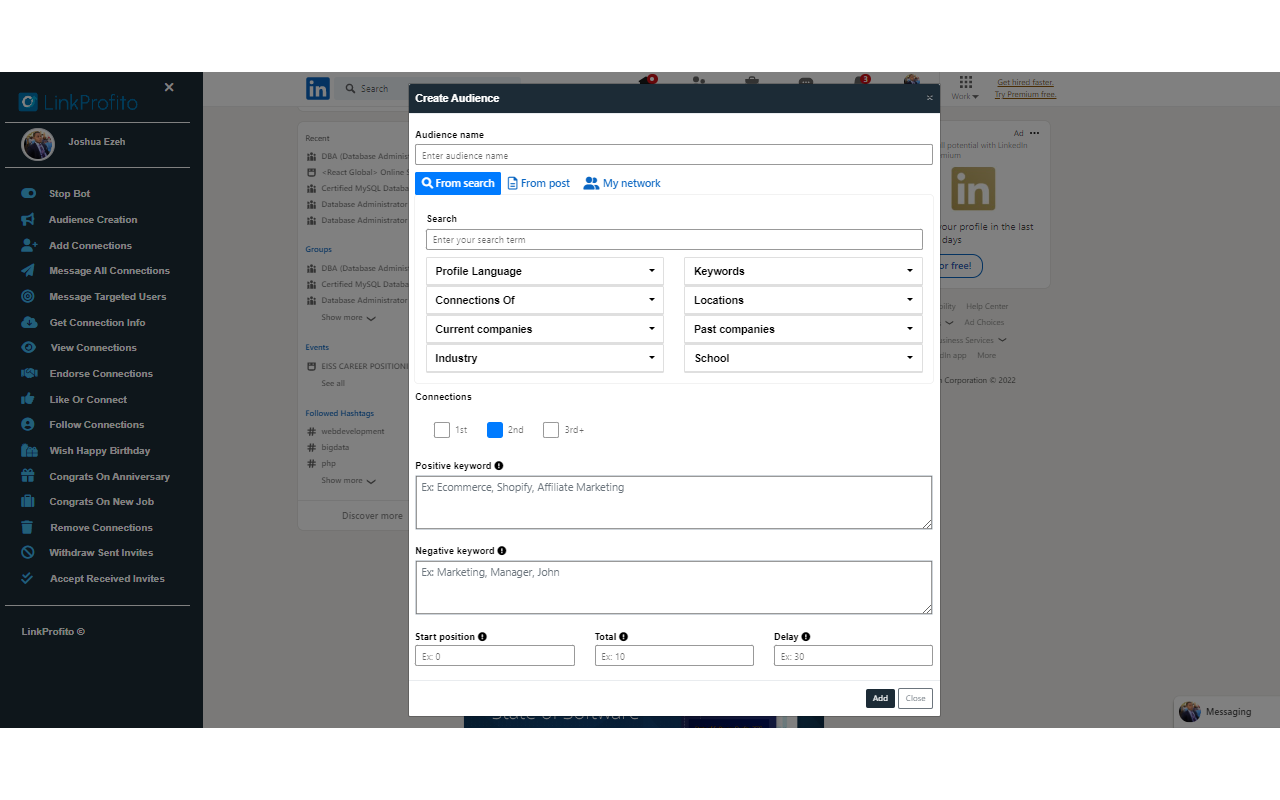The width and height of the screenshot is (1280, 800).
Task: Click the Stop Bot sidebar label
Action: coord(70,194)
